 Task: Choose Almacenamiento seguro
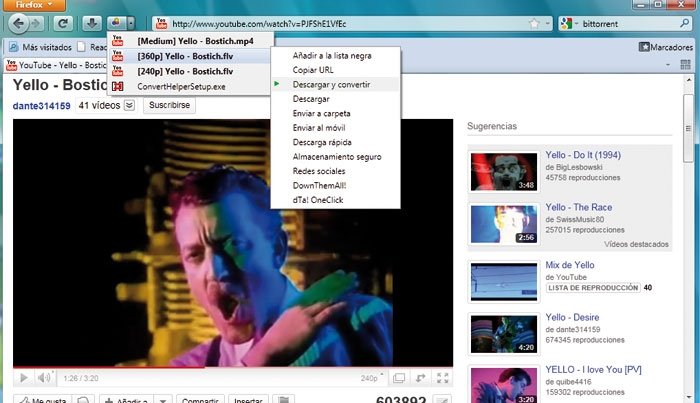pos(335,157)
